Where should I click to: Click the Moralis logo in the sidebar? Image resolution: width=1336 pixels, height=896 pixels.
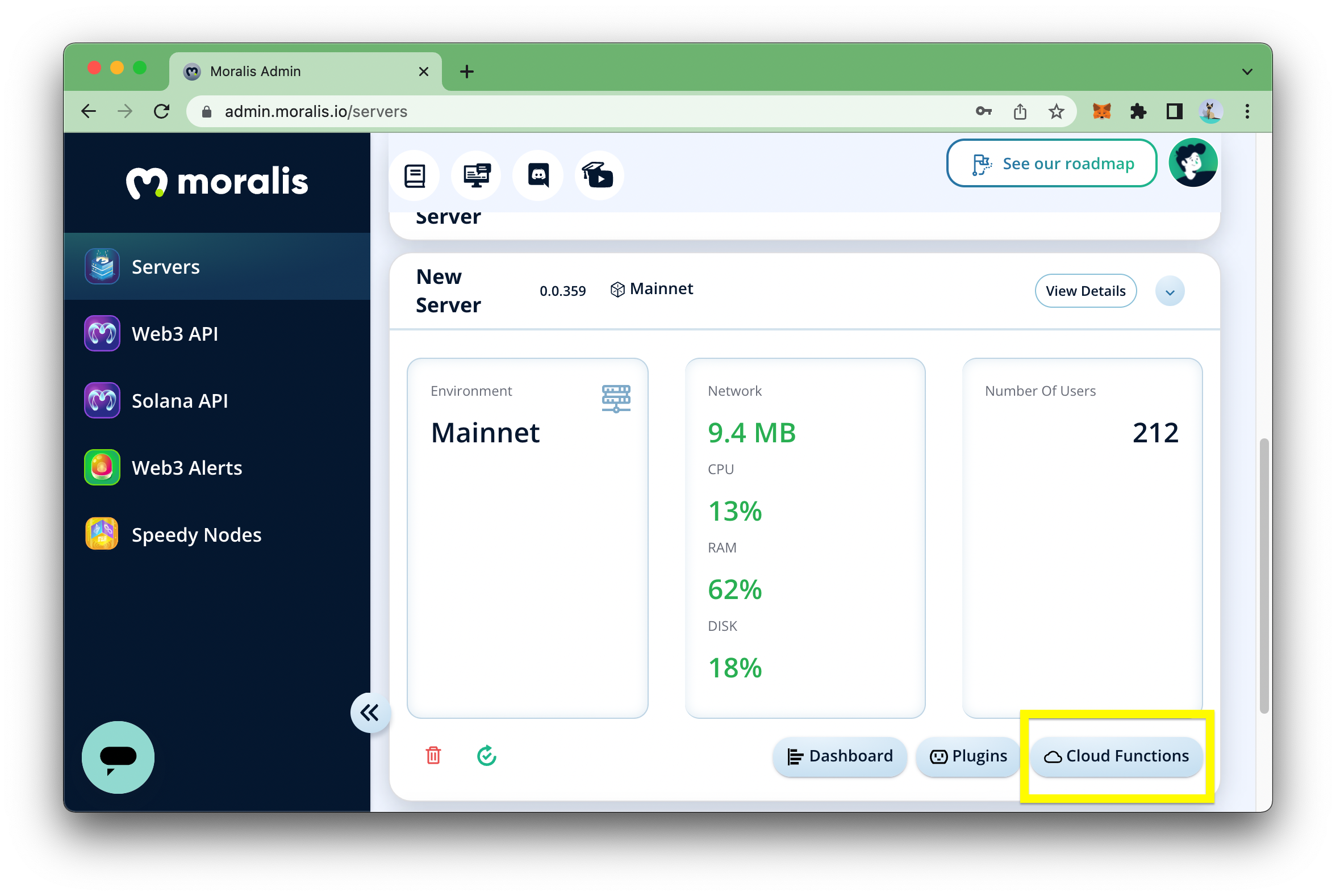coord(216,182)
